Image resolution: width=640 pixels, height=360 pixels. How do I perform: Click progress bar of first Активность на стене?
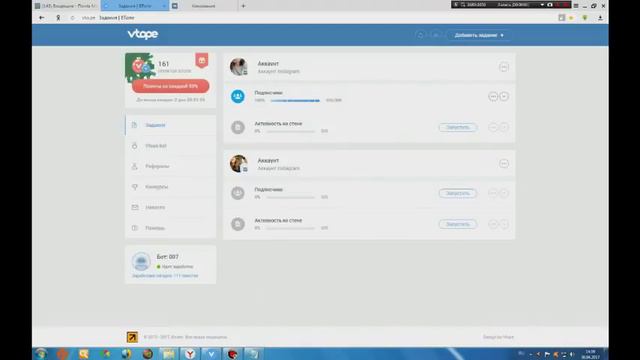[290, 131]
